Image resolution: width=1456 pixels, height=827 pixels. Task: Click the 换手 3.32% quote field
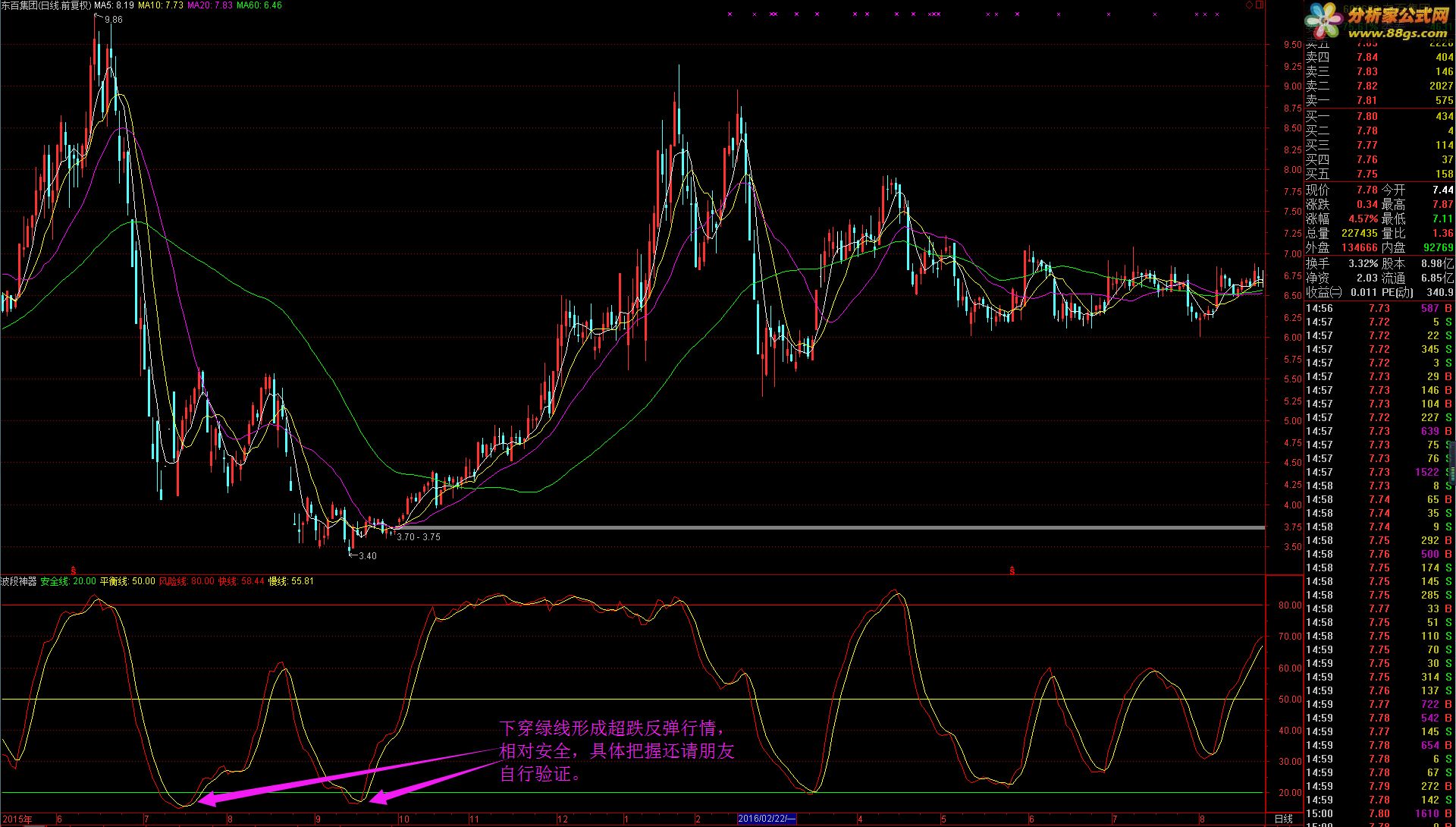coord(1341,263)
